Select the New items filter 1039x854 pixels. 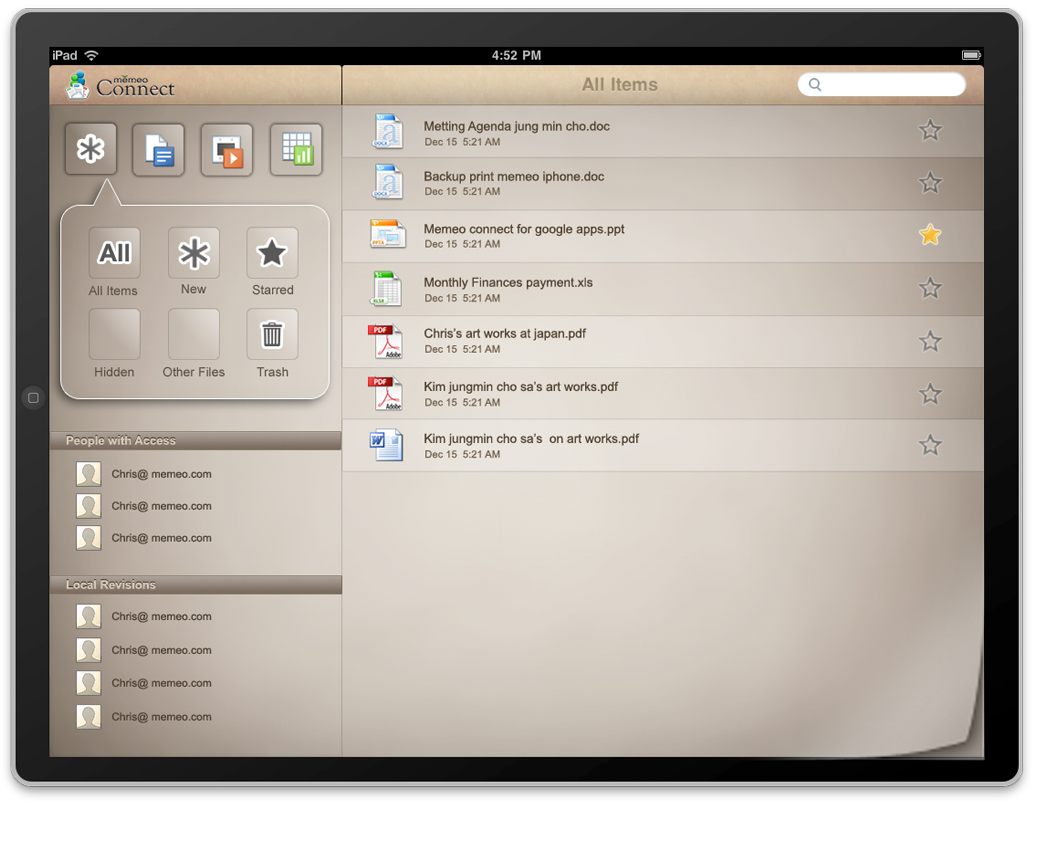coord(194,254)
